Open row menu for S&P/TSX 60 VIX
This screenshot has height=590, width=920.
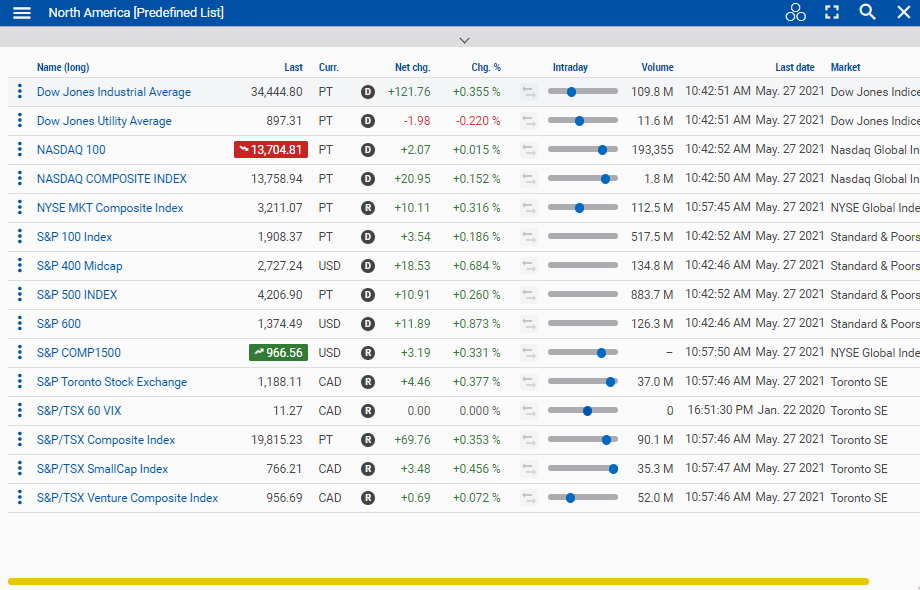pyautogui.click(x=20, y=411)
